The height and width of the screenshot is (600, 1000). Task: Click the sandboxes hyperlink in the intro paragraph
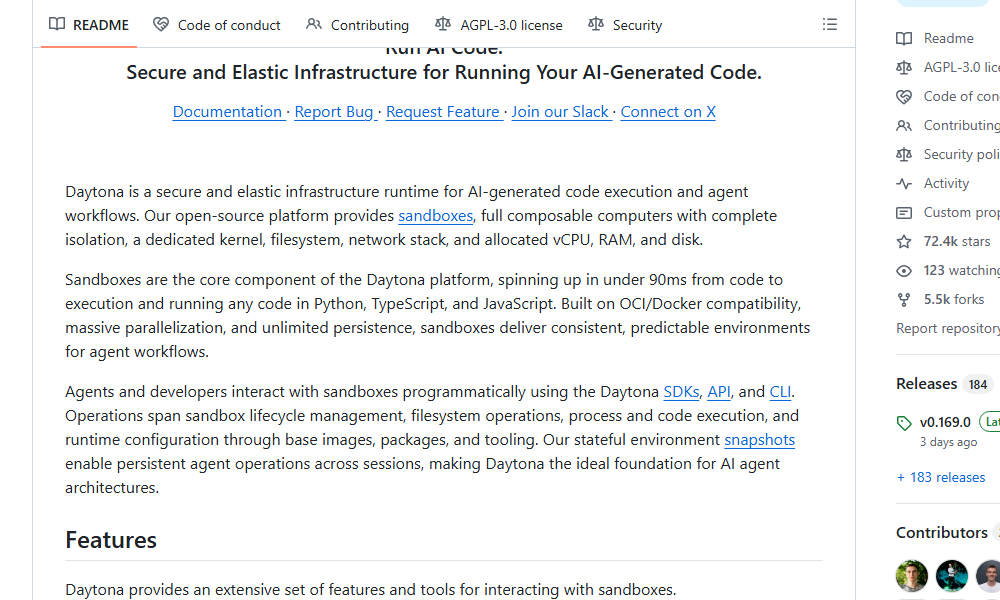click(x=435, y=215)
